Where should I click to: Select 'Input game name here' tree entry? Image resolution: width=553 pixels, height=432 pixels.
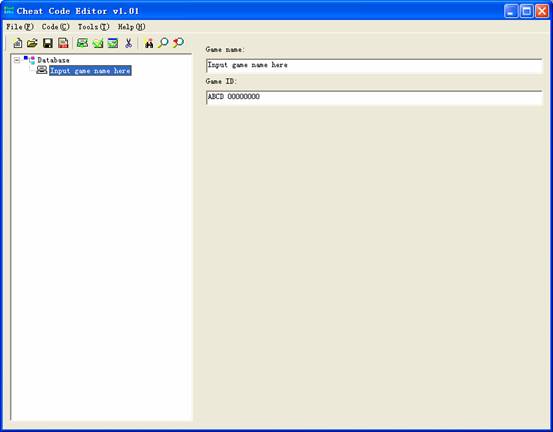coord(90,71)
